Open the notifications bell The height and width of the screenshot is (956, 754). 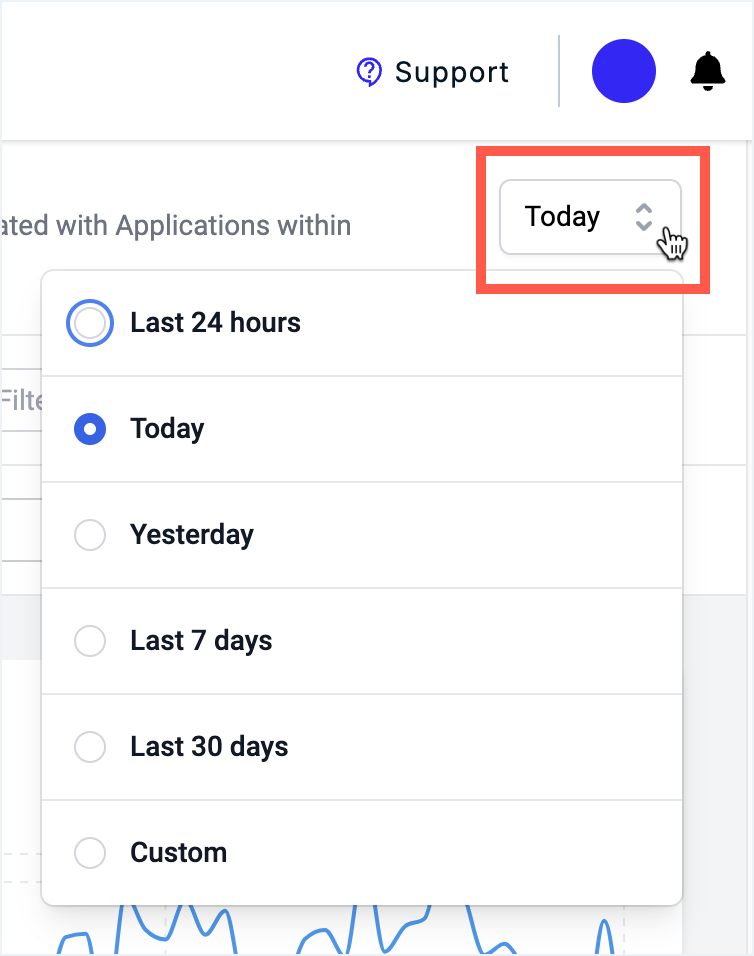(707, 71)
